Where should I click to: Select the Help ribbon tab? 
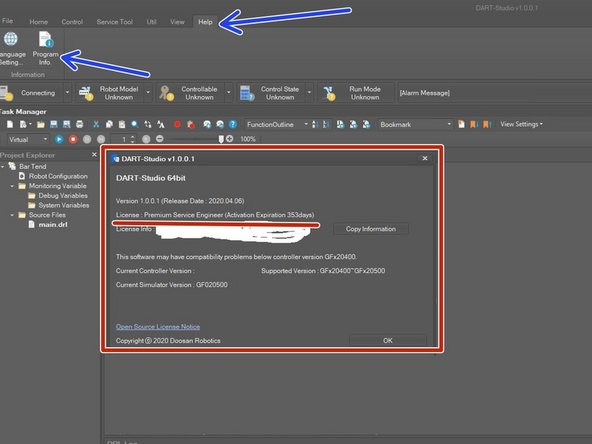(x=205, y=22)
